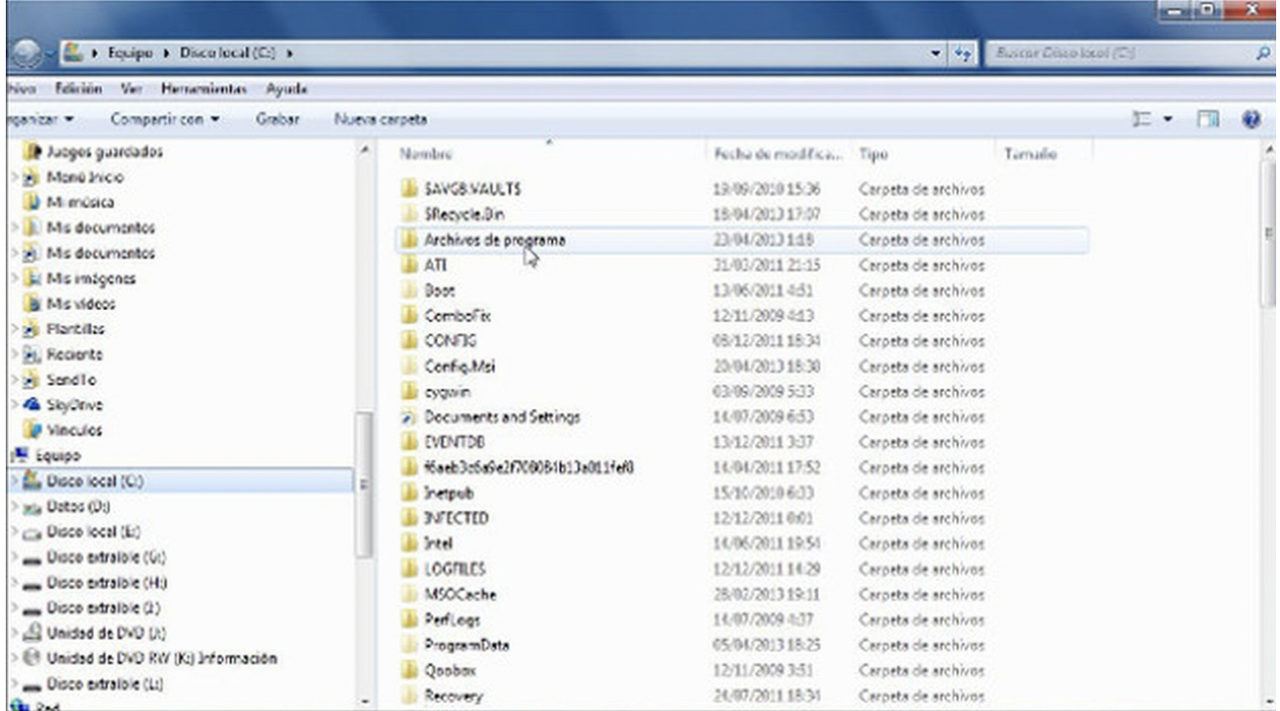Click the MSOCache folder icon
The image size is (1280, 711).
pyautogui.click(x=408, y=594)
